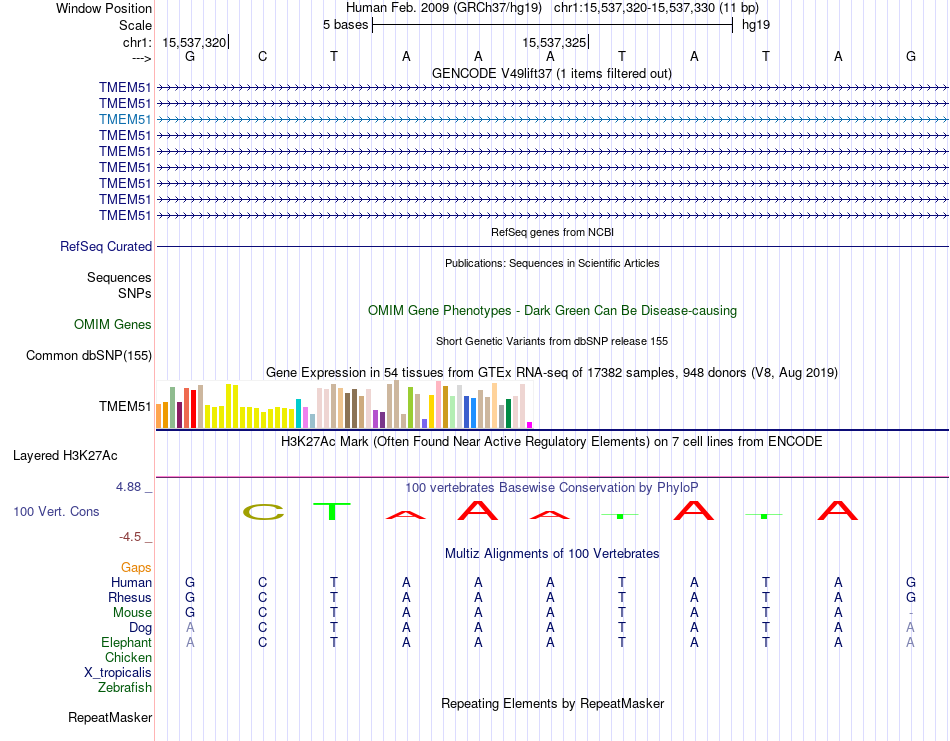Click the TMEM51 label beside GTEx bar chart
The width and height of the screenshot is (950, 741).
point(125,406)
